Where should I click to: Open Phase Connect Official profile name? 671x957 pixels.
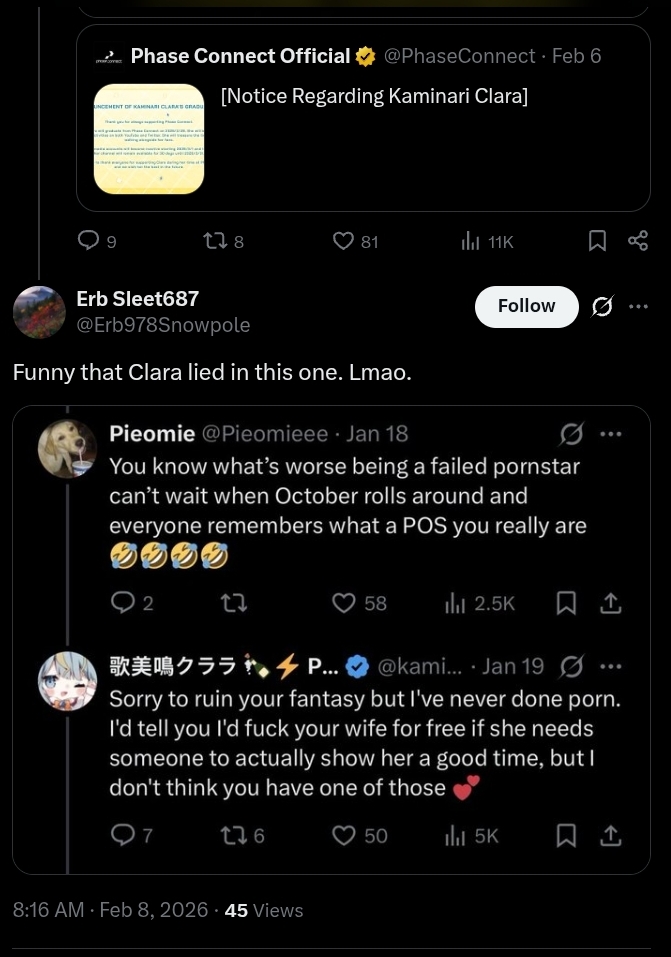(x=240, y=56)
